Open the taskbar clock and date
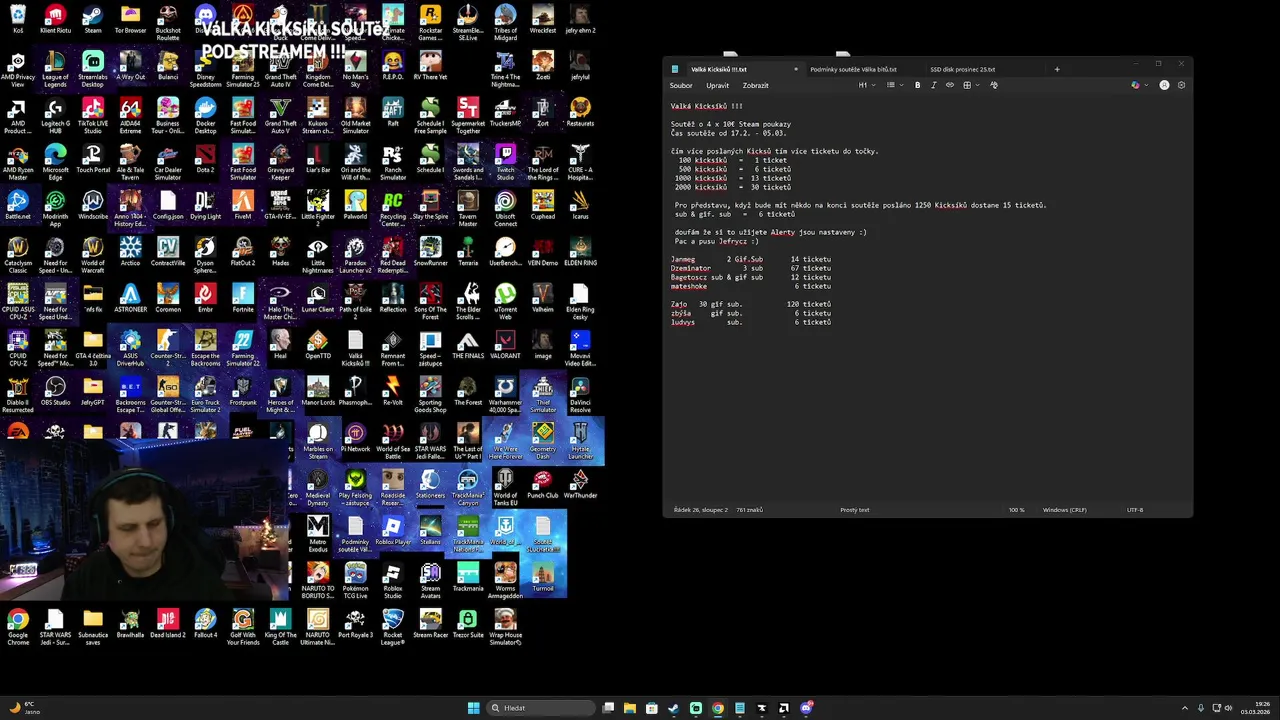 coord(1255,708)
